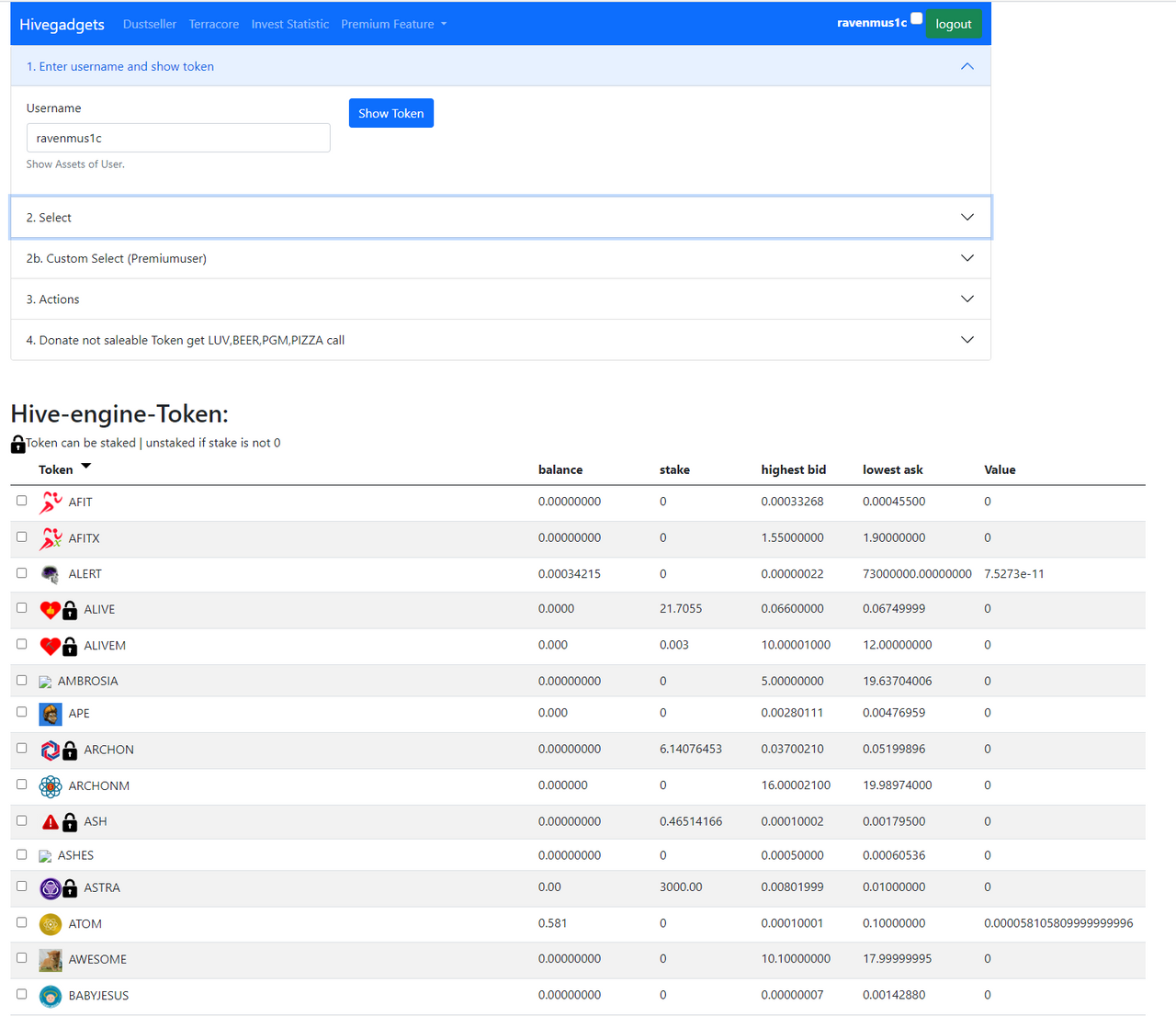Click the ASH stake value 0.46514166
The width and height of the screenshot is (1176, 1016).
[x=691, y=821]
